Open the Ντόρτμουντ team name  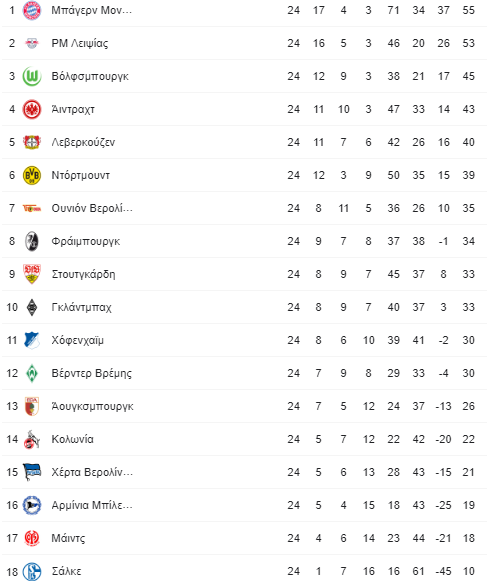coord(81,175)
